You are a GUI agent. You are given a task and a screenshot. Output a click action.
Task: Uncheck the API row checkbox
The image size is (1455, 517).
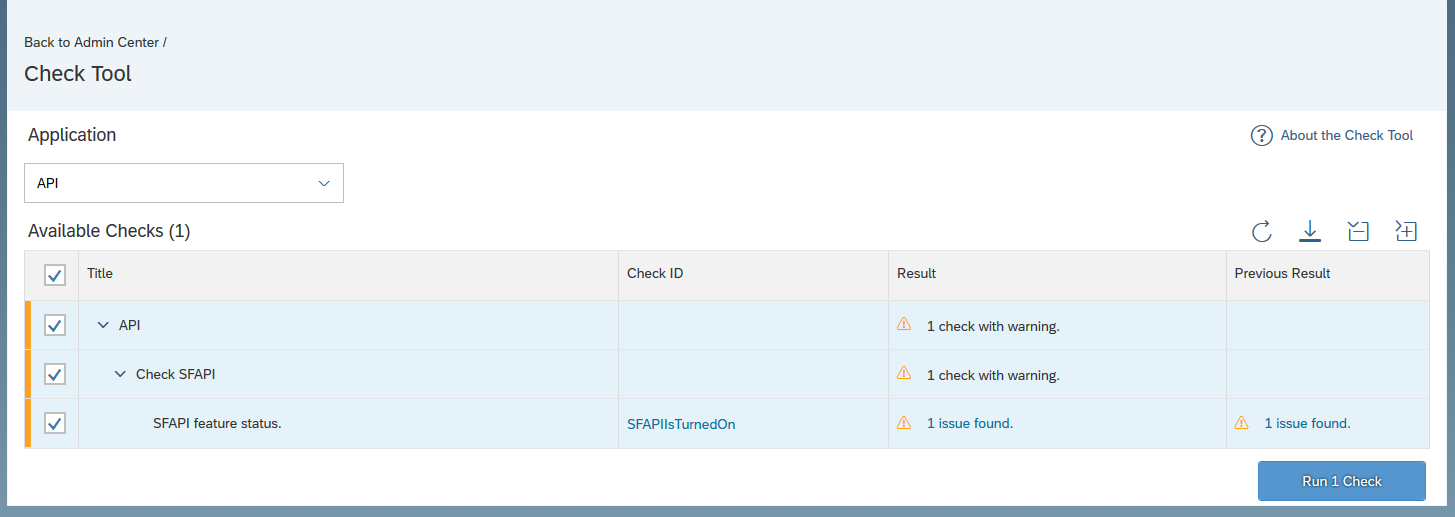(x=55, y=325)
